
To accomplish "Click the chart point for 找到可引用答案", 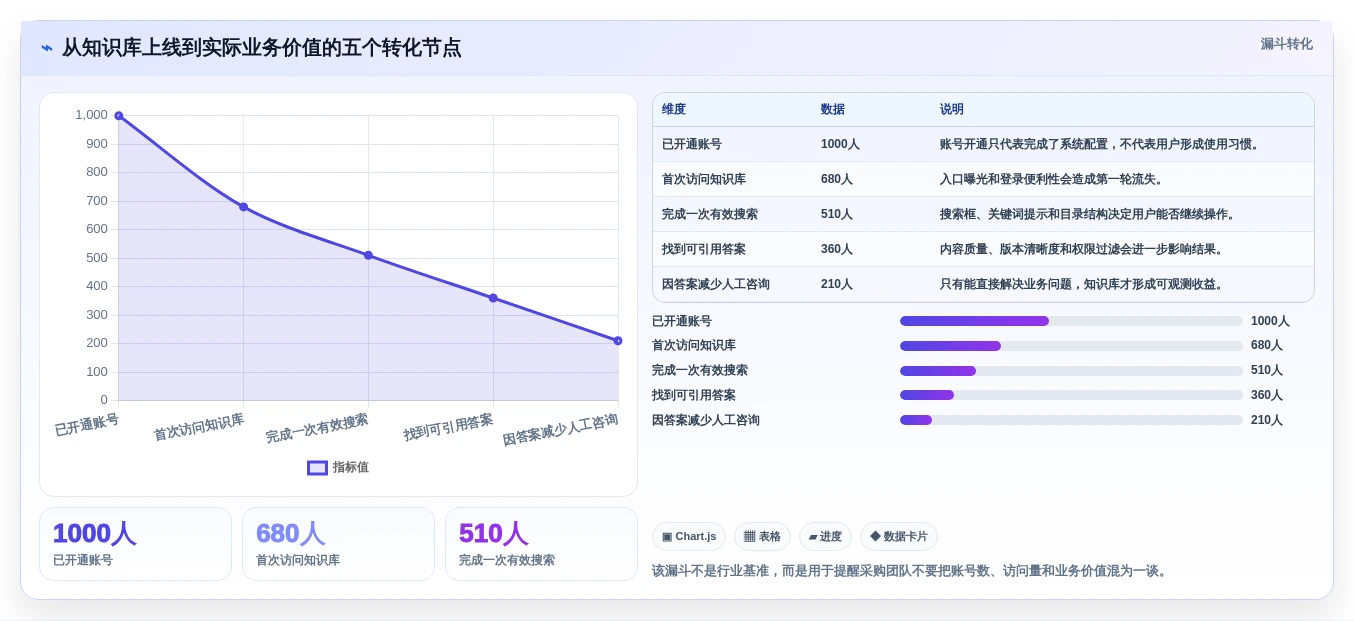I will (x=493, y=298).
